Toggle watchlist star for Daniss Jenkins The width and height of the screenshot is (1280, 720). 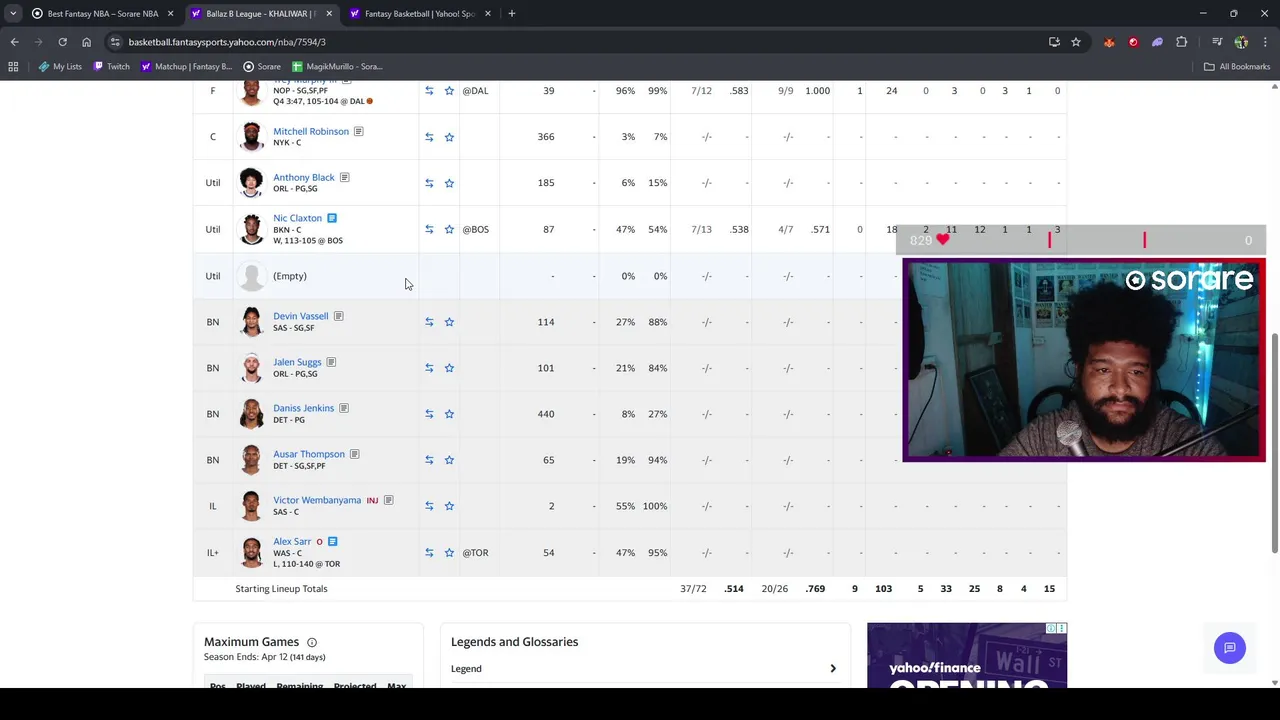point(449,414)
